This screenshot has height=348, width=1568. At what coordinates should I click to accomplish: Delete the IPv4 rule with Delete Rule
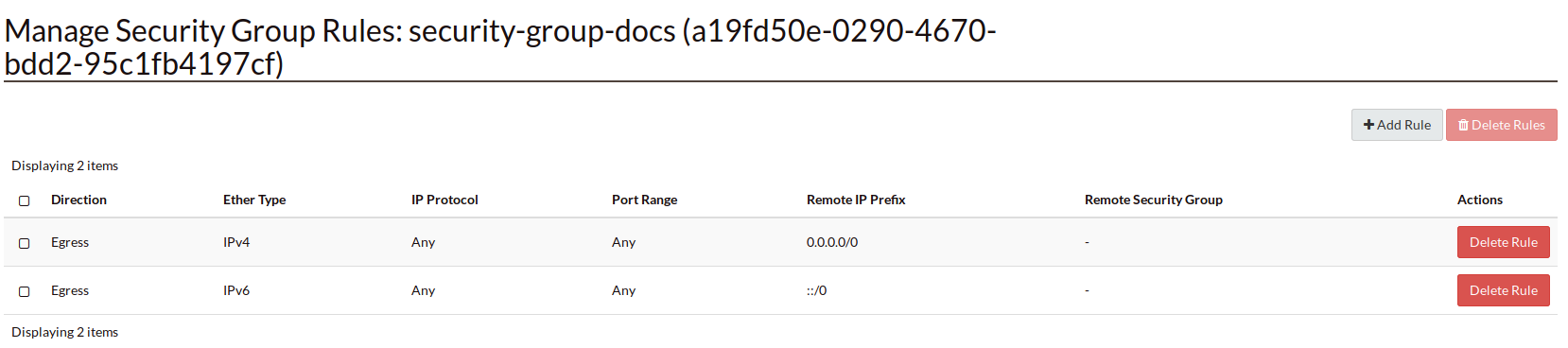[x=1503, y=242]
